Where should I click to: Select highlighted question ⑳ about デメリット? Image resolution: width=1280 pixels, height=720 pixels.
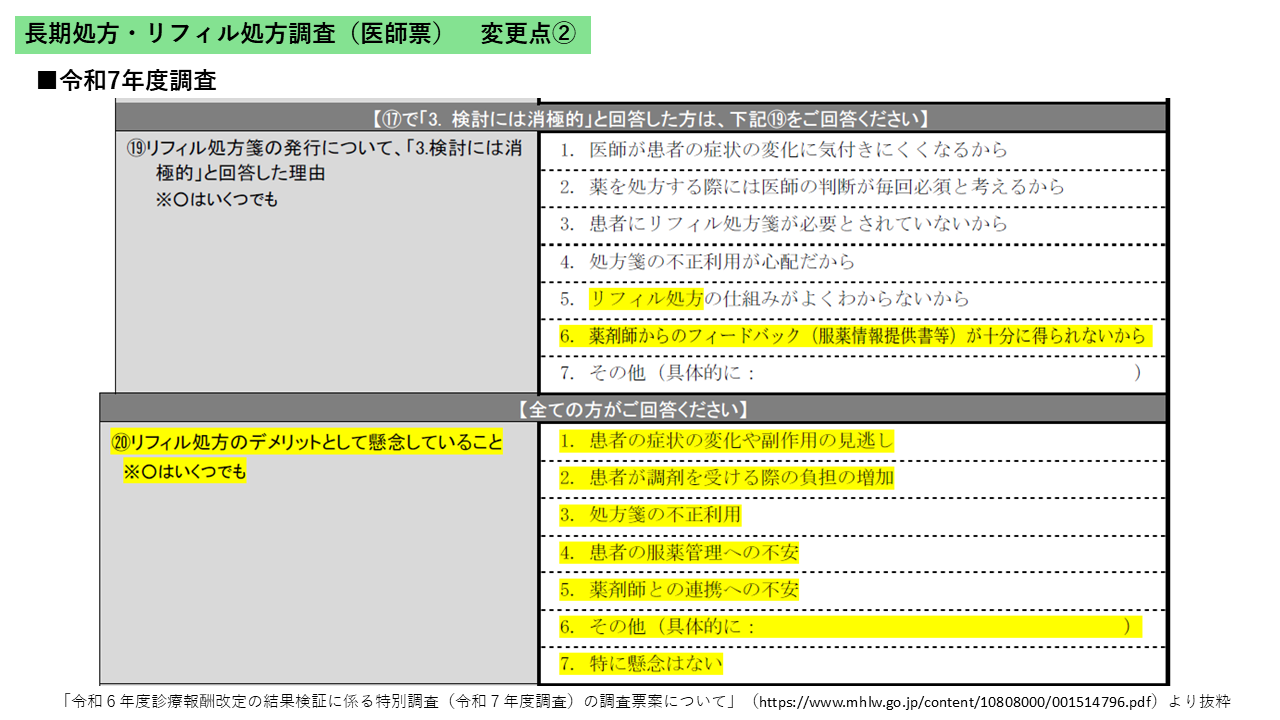coord(307,442)
